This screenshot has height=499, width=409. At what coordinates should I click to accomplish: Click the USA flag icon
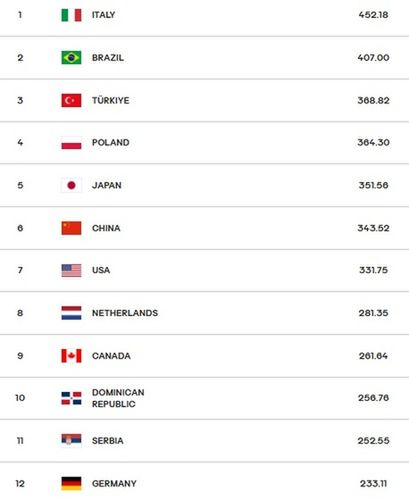(x=71, y=270)
